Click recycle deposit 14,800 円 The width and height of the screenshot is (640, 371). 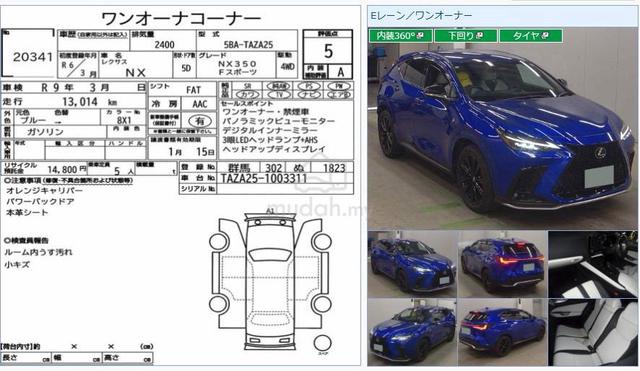(67, 170)
